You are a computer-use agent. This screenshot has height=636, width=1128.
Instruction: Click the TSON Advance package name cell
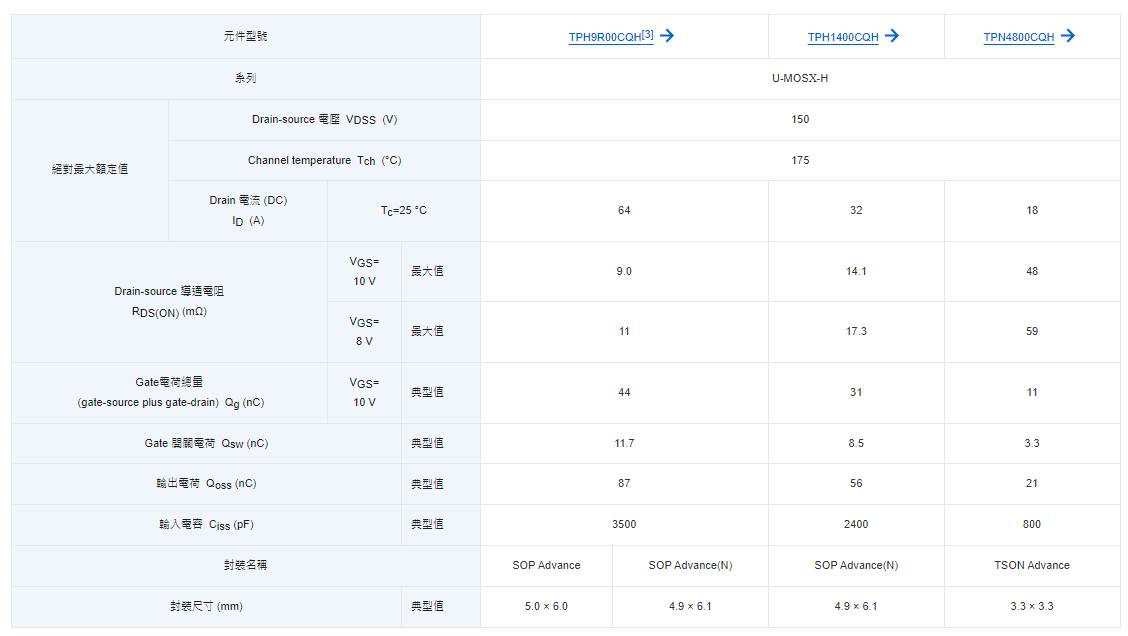coord(1032,565)
